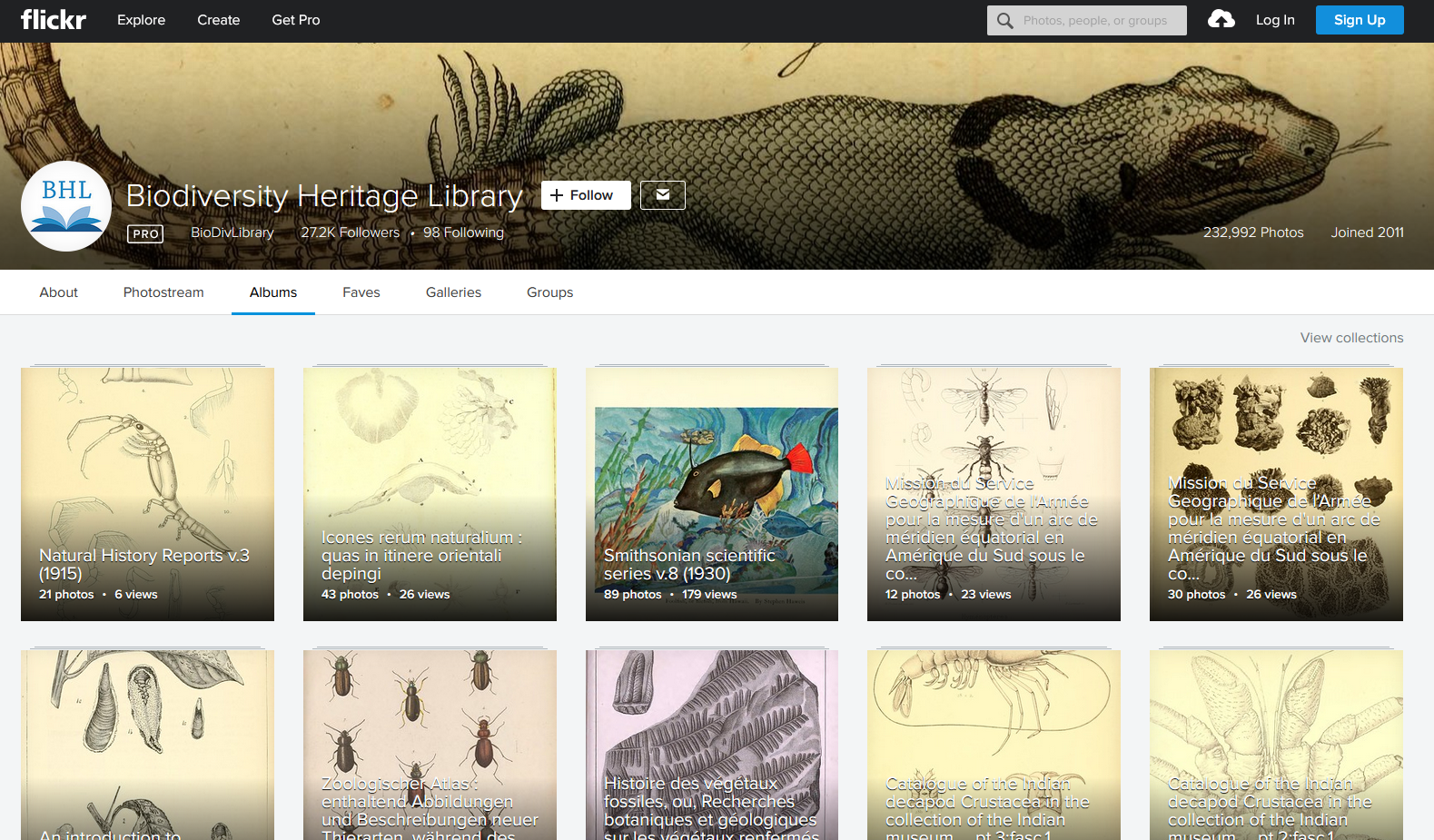Open Mission du Service album with 30 photos
Viewport: 1434px width, 840px height.
coord(1276,494)
